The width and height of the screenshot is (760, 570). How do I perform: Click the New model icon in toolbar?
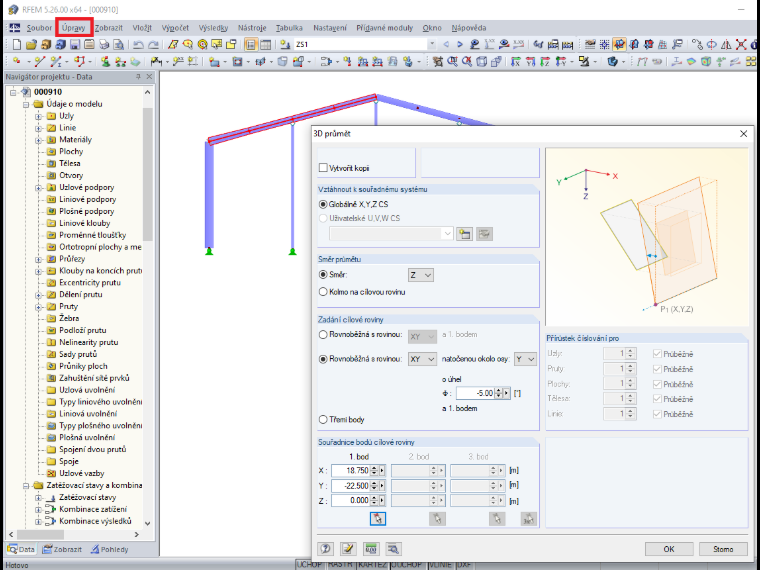pos(17,45)
